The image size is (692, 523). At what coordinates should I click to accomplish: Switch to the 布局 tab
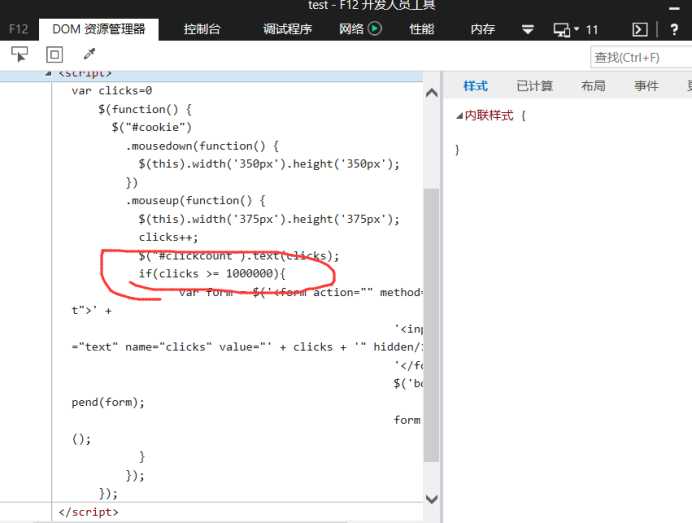coord(593,86)
